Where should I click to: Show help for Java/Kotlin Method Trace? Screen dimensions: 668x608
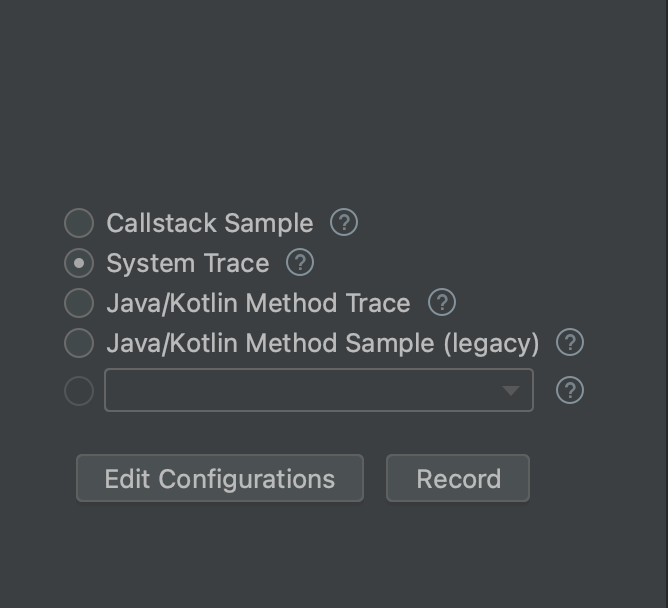tap(441, 303)
